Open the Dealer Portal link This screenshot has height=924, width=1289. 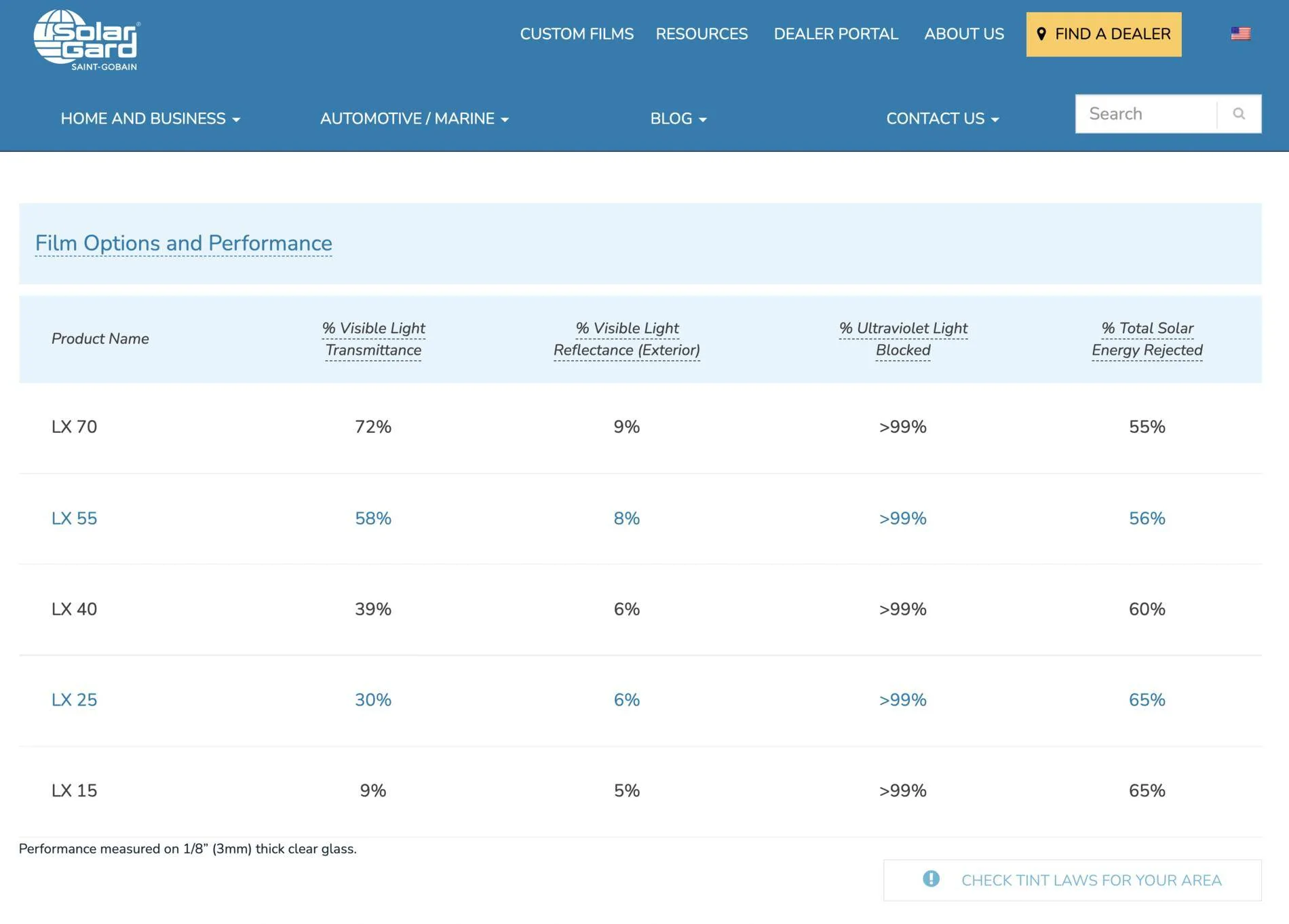[836, 34]
